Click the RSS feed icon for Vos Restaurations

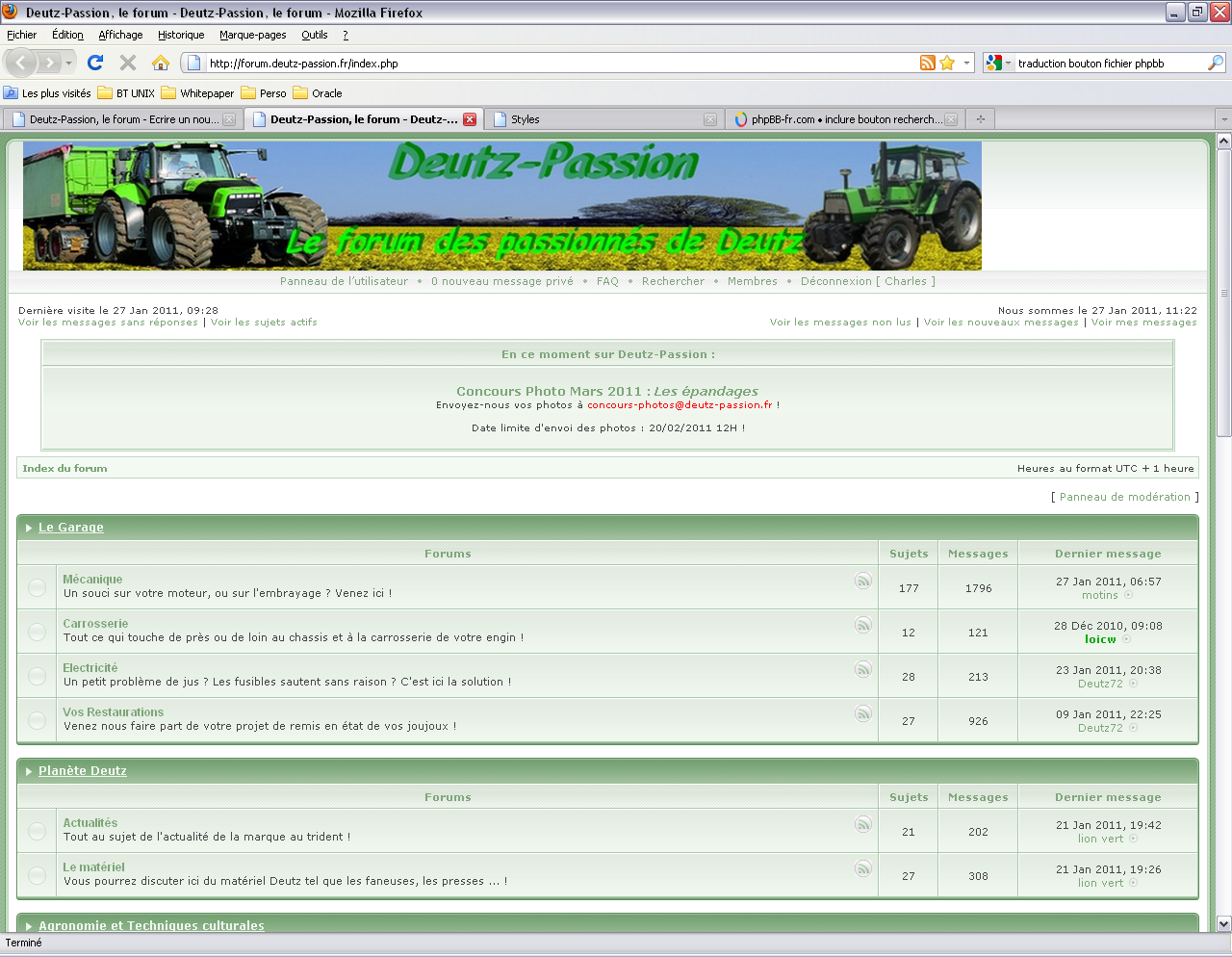863,713
